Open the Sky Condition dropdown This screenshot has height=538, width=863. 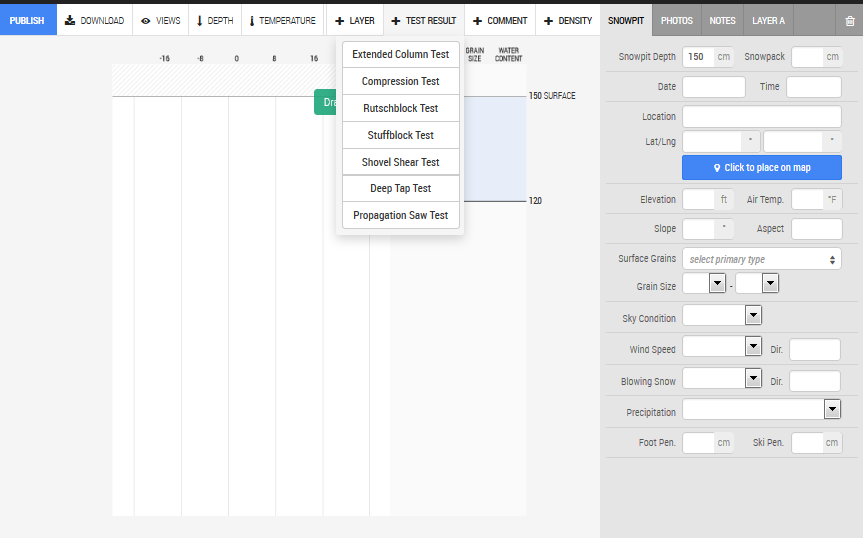click(x=722, y=315)
